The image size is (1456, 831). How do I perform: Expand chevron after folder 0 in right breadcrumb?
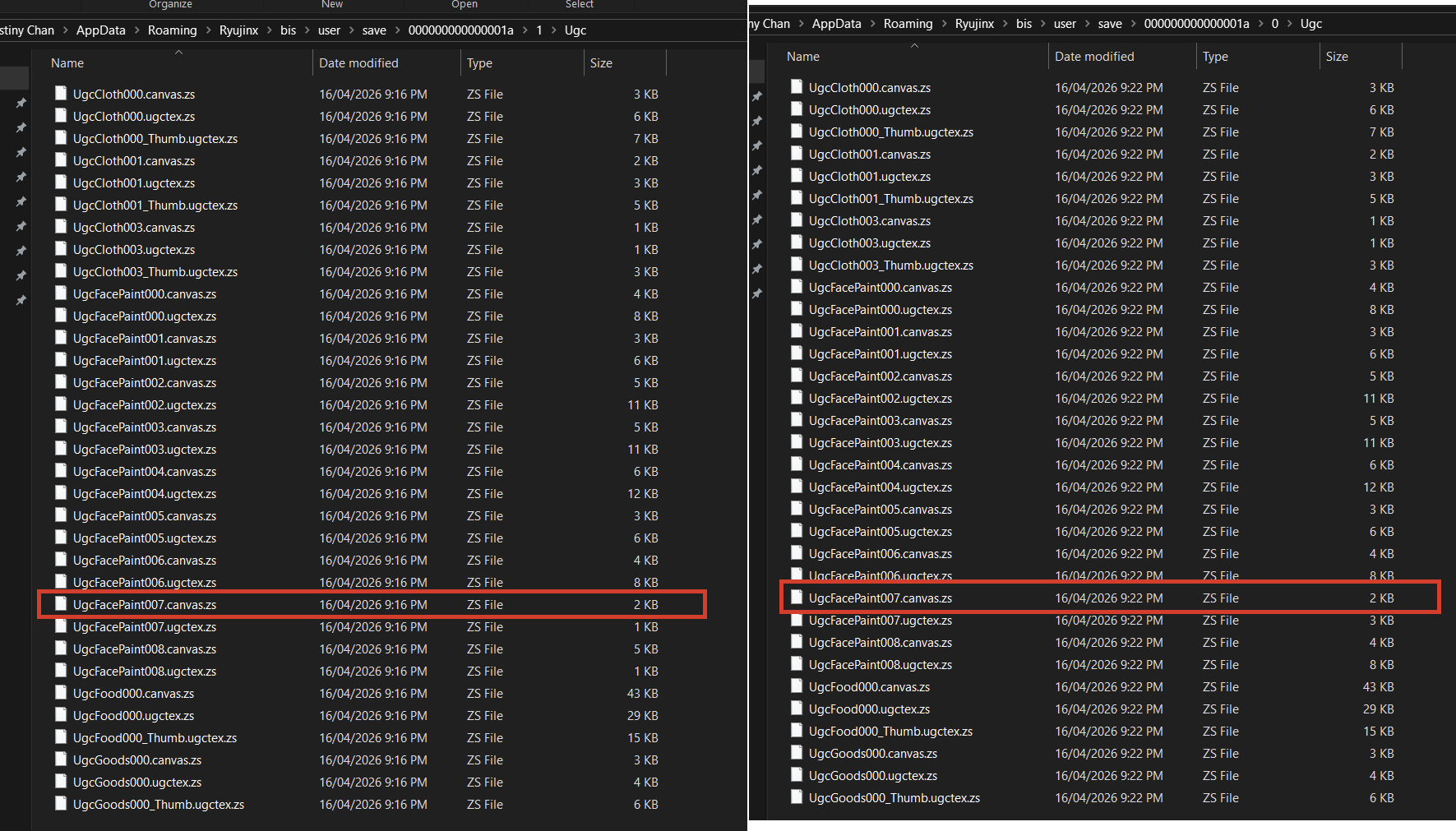click(1289, 24)
